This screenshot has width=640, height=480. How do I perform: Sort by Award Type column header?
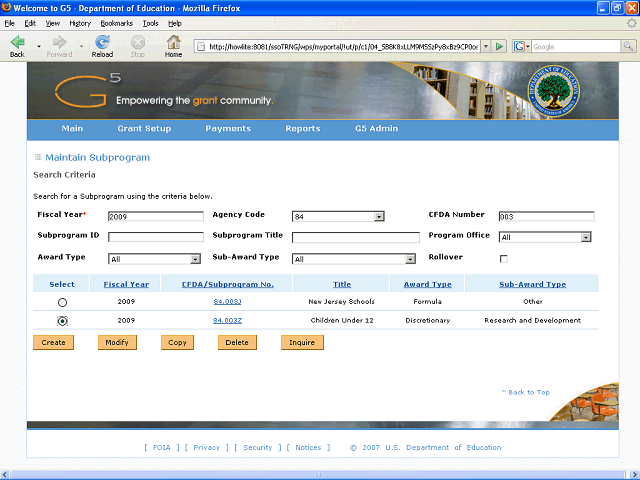pos(427,284)
